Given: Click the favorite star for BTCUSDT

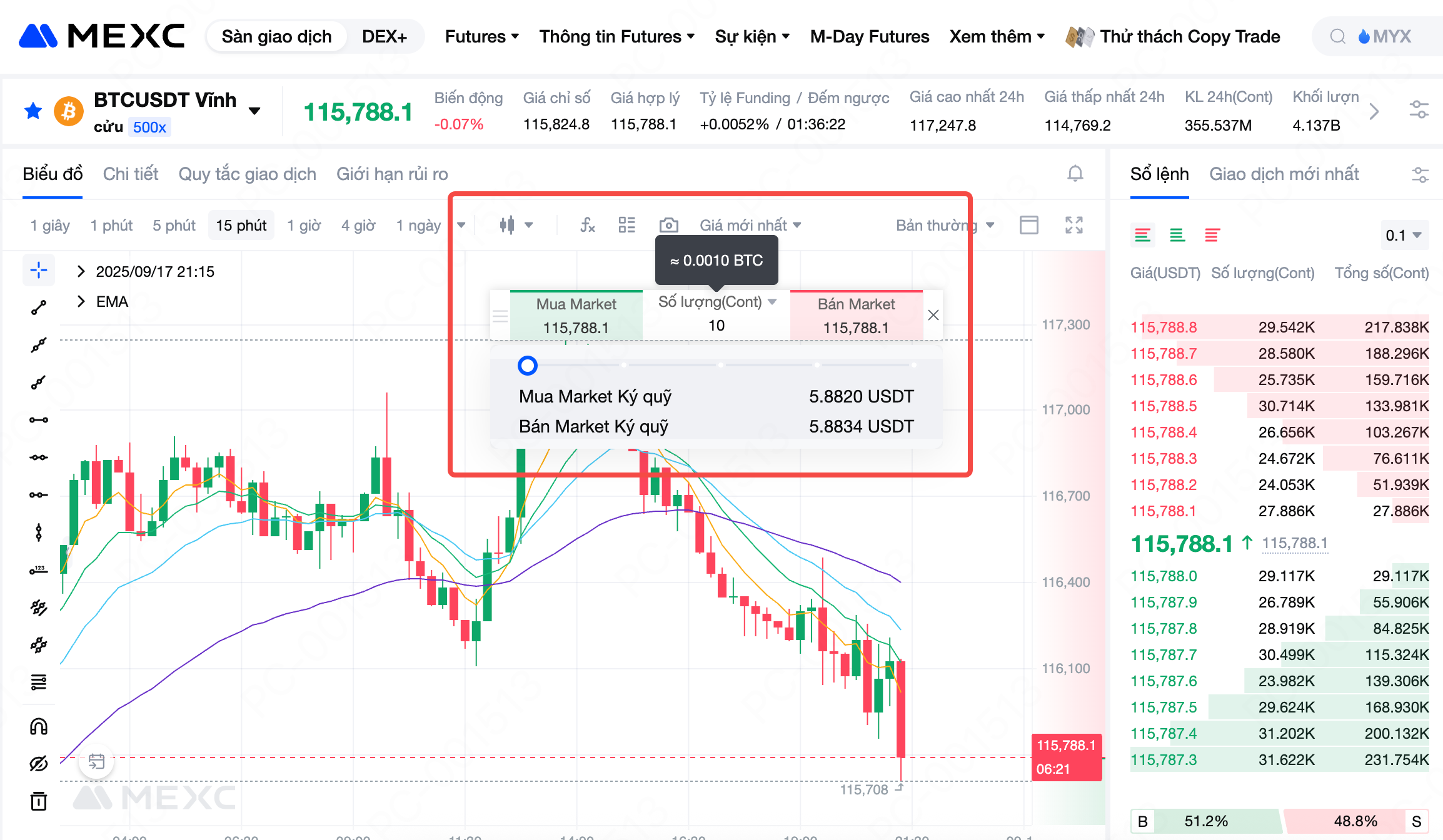Looking at the screenshot, I should [33, 111].
